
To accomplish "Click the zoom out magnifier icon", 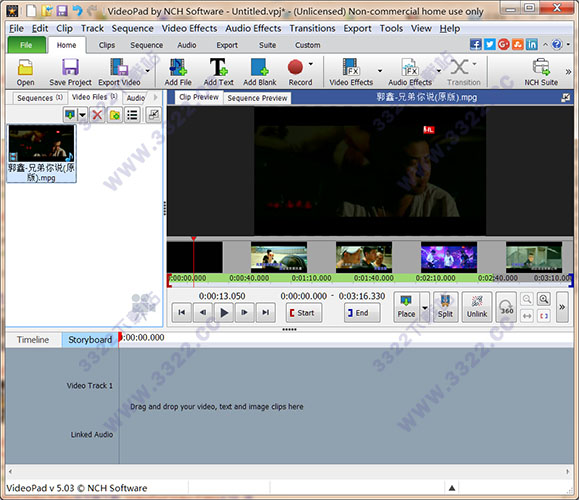I will [527, 299].
